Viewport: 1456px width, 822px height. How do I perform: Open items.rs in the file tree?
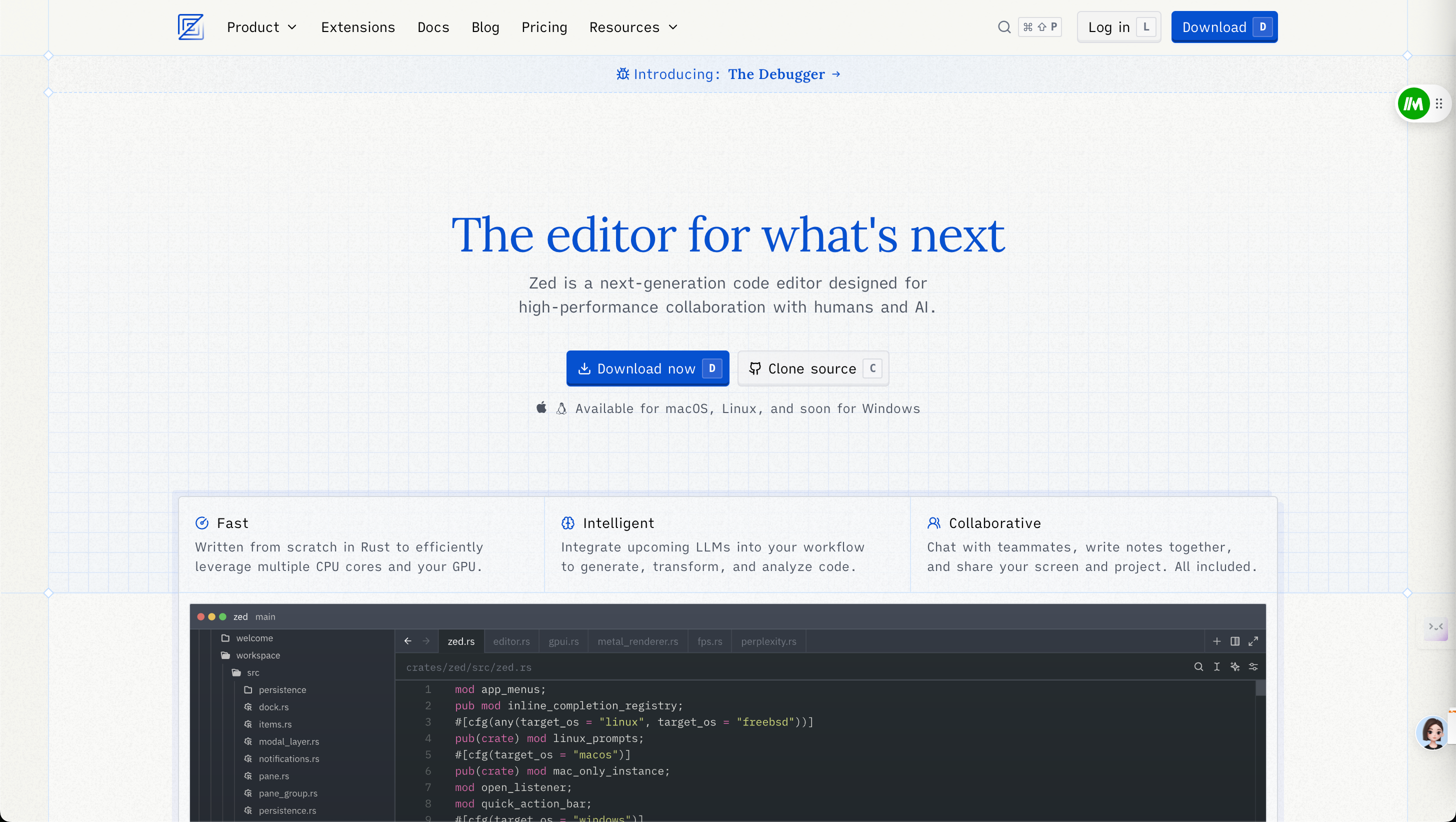point(275,724)
